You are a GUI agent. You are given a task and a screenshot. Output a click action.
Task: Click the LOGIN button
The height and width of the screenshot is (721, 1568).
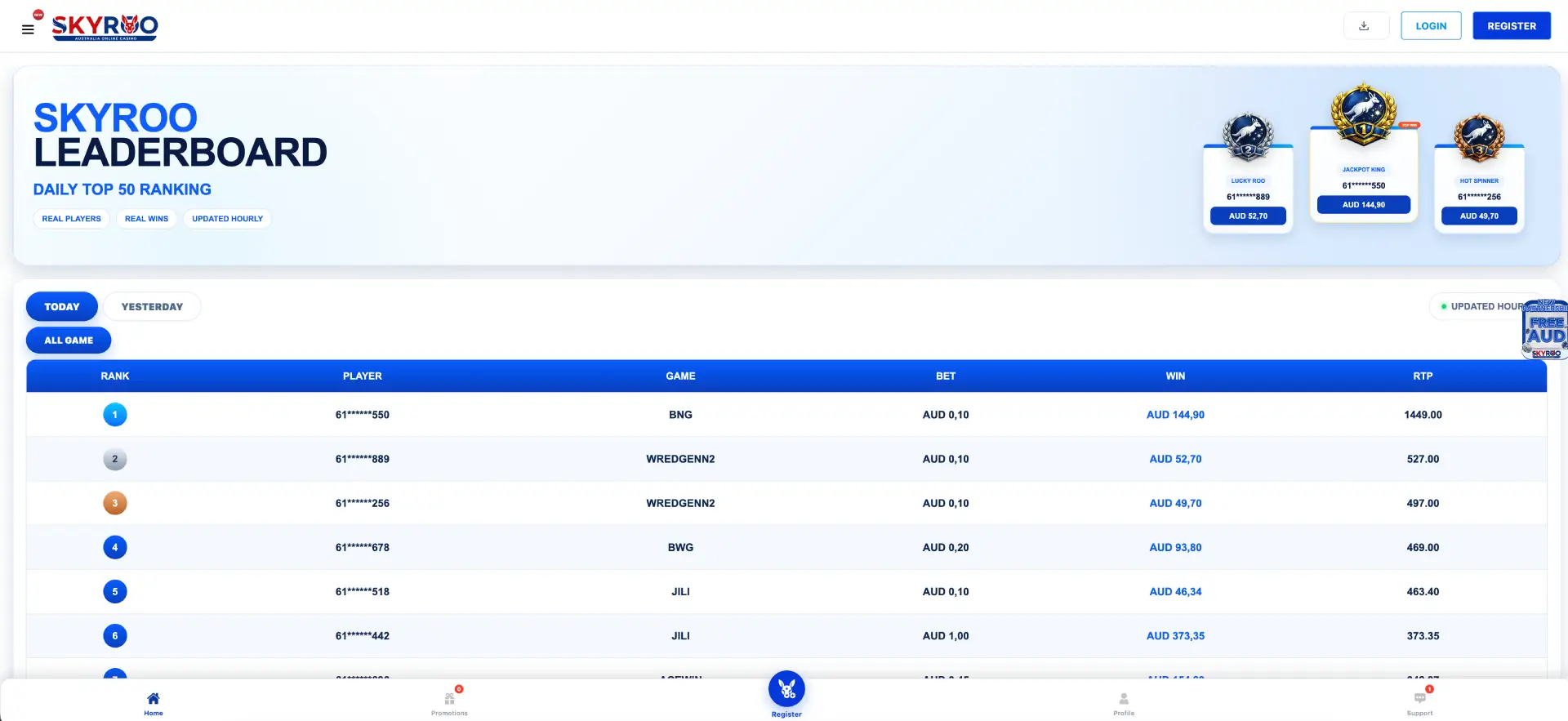(1431, 26)
